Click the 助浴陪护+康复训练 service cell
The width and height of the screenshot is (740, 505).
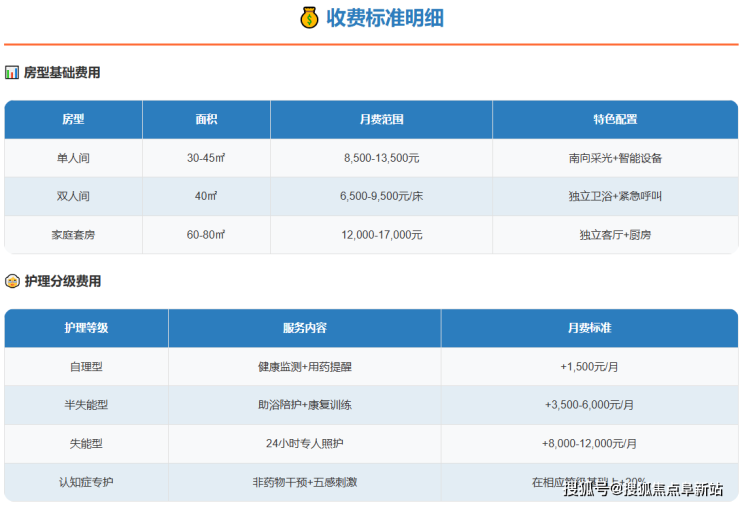tap(304, 405)
